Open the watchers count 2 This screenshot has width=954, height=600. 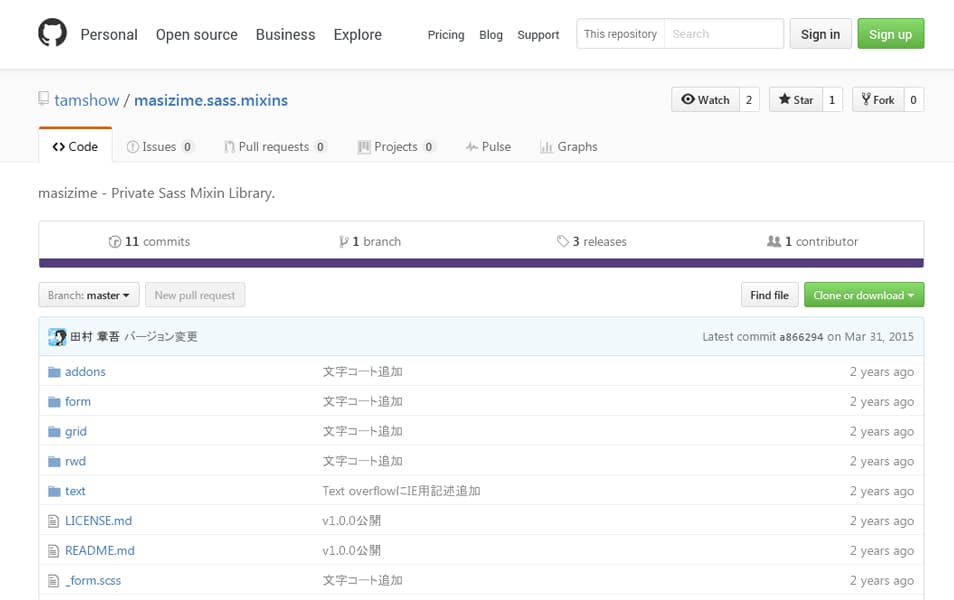click(x=749, y=100)
